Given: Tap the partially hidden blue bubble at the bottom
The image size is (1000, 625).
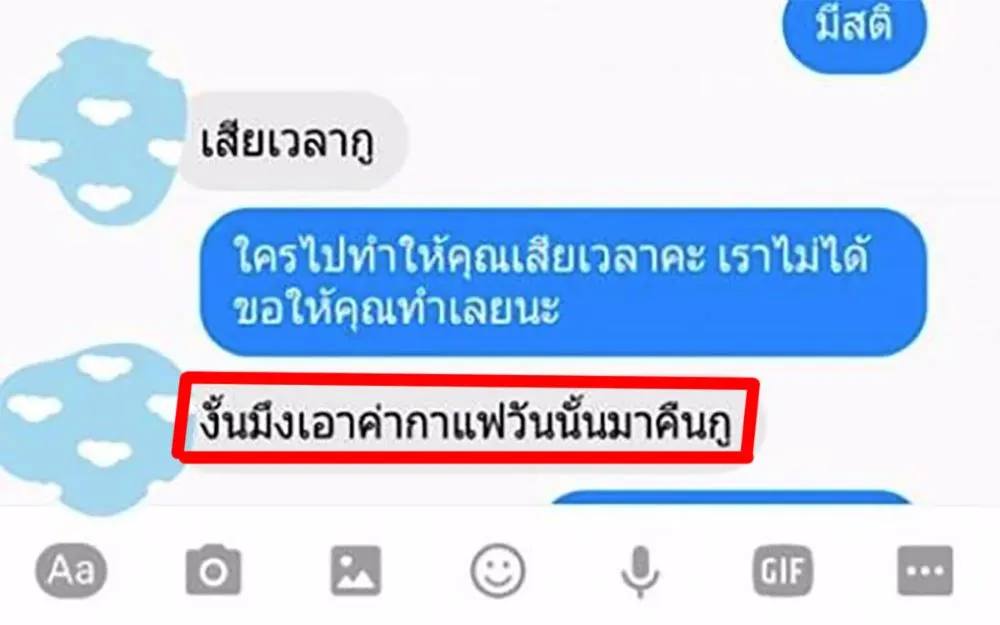Looking at the screenshot, I should (732, 497).
